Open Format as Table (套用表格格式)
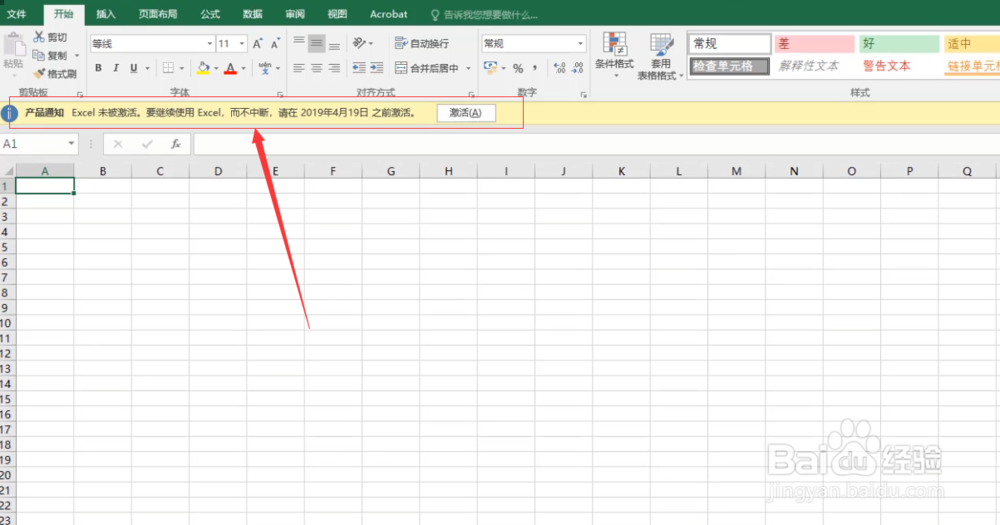This screenshot has width=1000, height=525. click(x=660, y=55)
